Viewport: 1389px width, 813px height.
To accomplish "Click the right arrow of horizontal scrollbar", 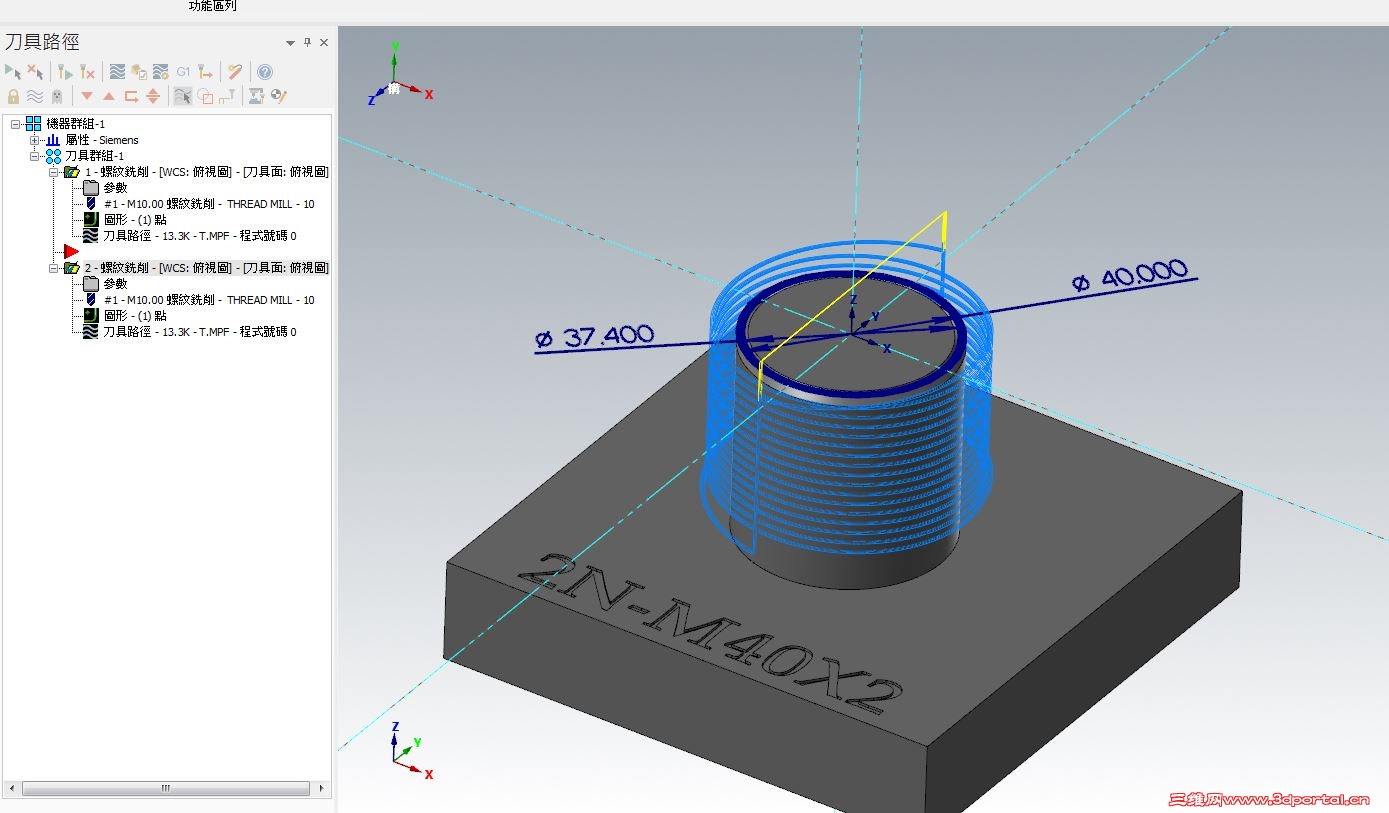I will tap(322, 788).
